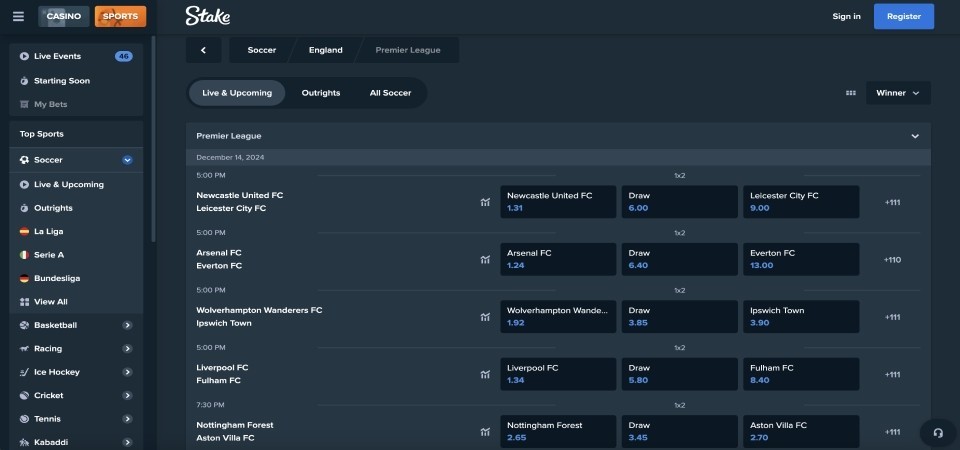
Task: Collapse the Premier League section
Action: point(915,136)
